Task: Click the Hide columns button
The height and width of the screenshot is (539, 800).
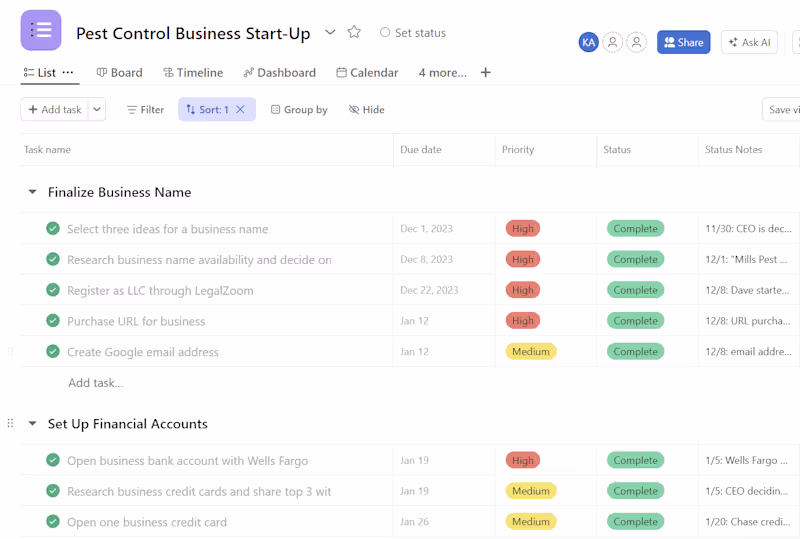Action: [x=366, y=110]
